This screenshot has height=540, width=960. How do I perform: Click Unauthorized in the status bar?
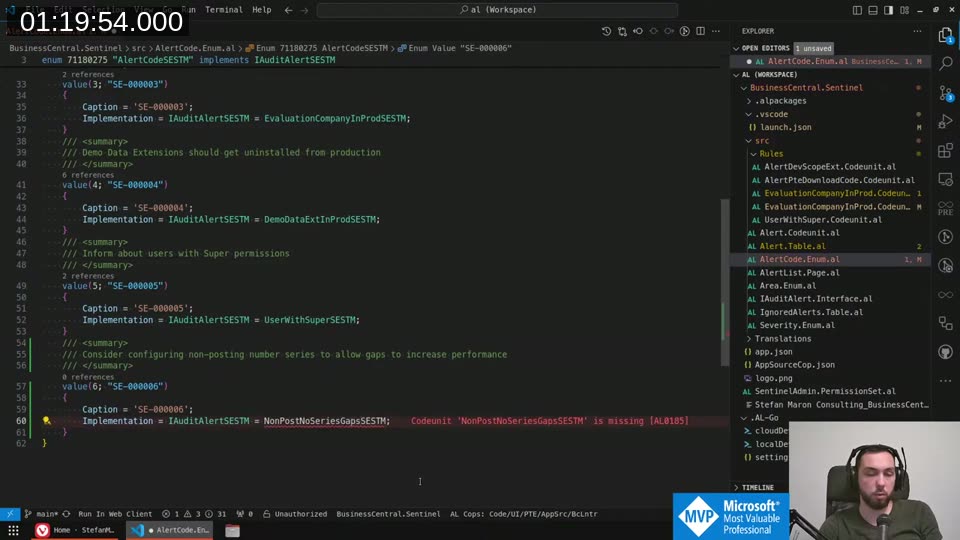295,514
